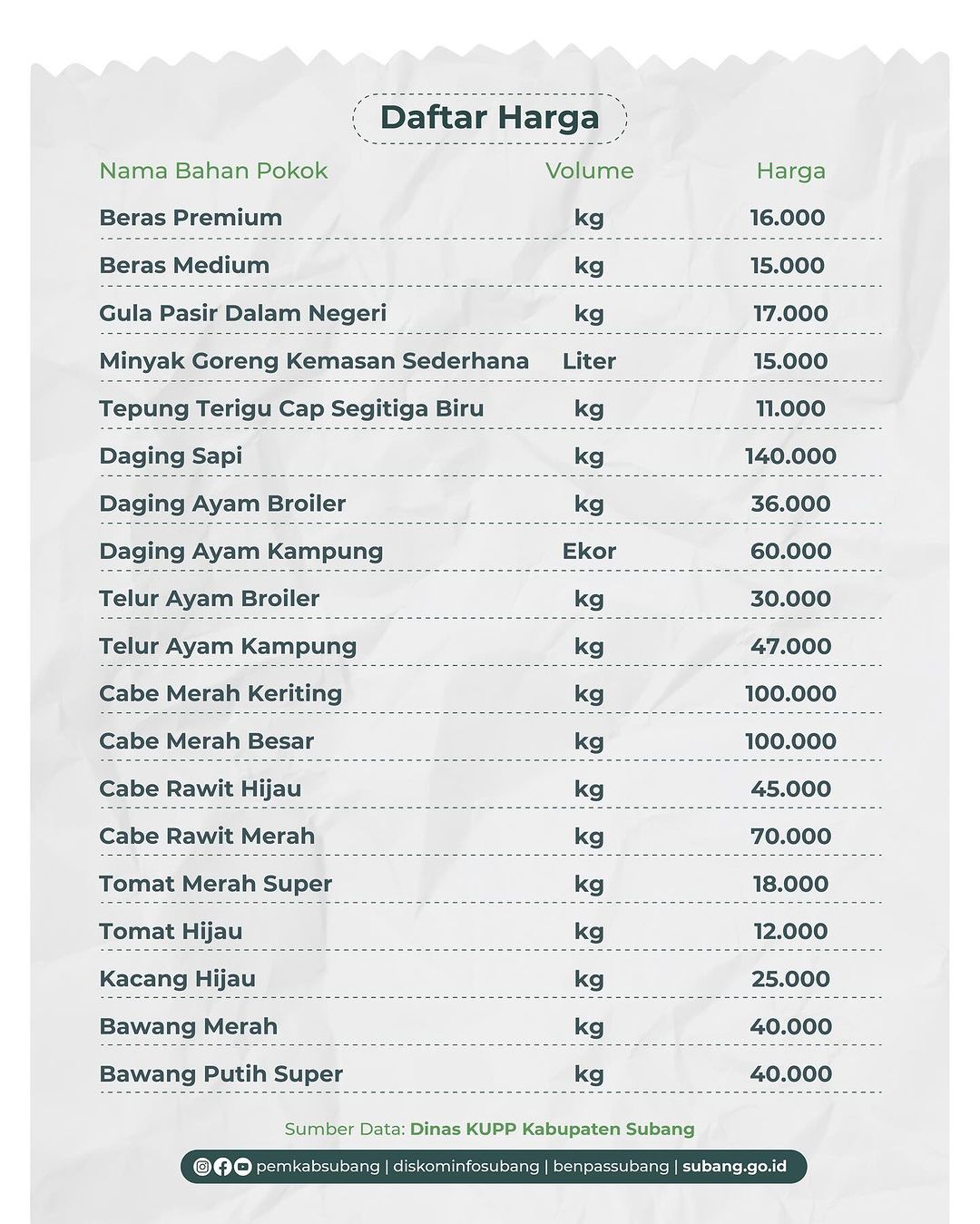Click the Dinas KUPP Kabupaten Subang source text
The width and height of the screenshot is (980, 1224).
pos(553,1130)
